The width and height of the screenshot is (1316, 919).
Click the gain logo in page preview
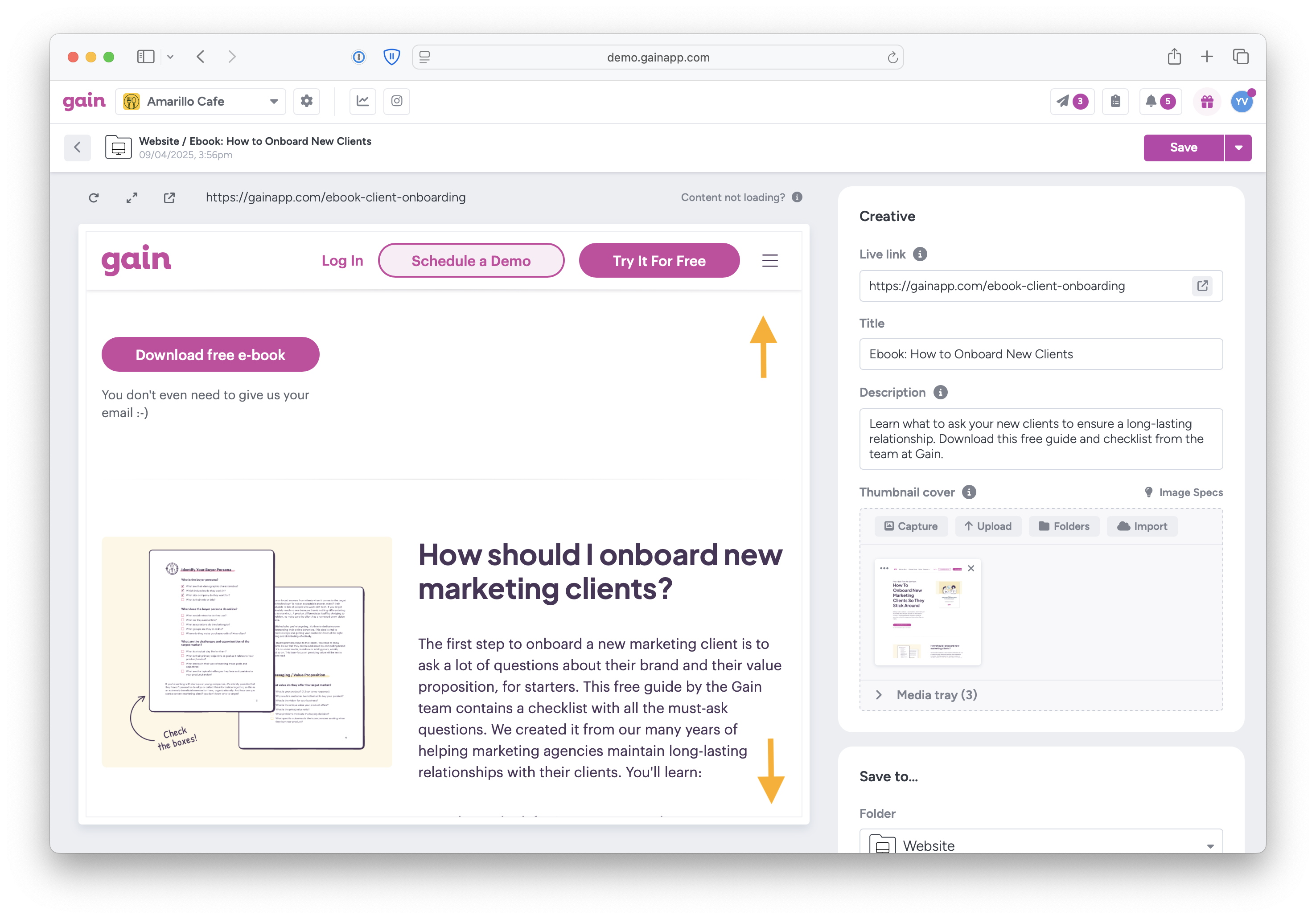pyautogui.click(x=136, y=260)
